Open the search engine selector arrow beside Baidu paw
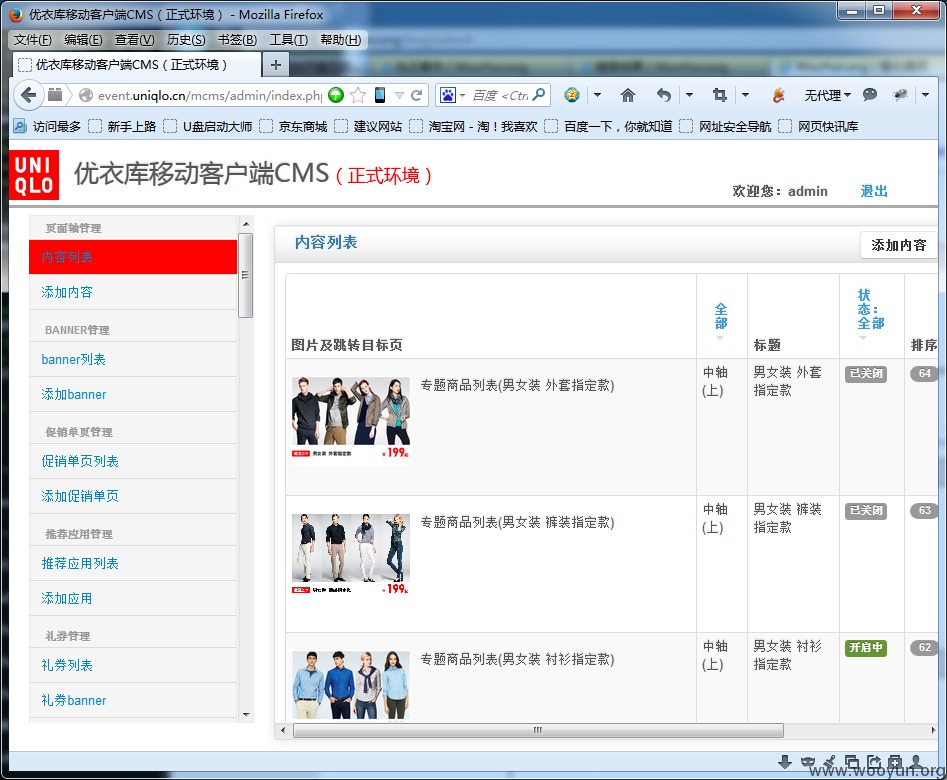Screen dimensions: 947x780 (463, 95)
